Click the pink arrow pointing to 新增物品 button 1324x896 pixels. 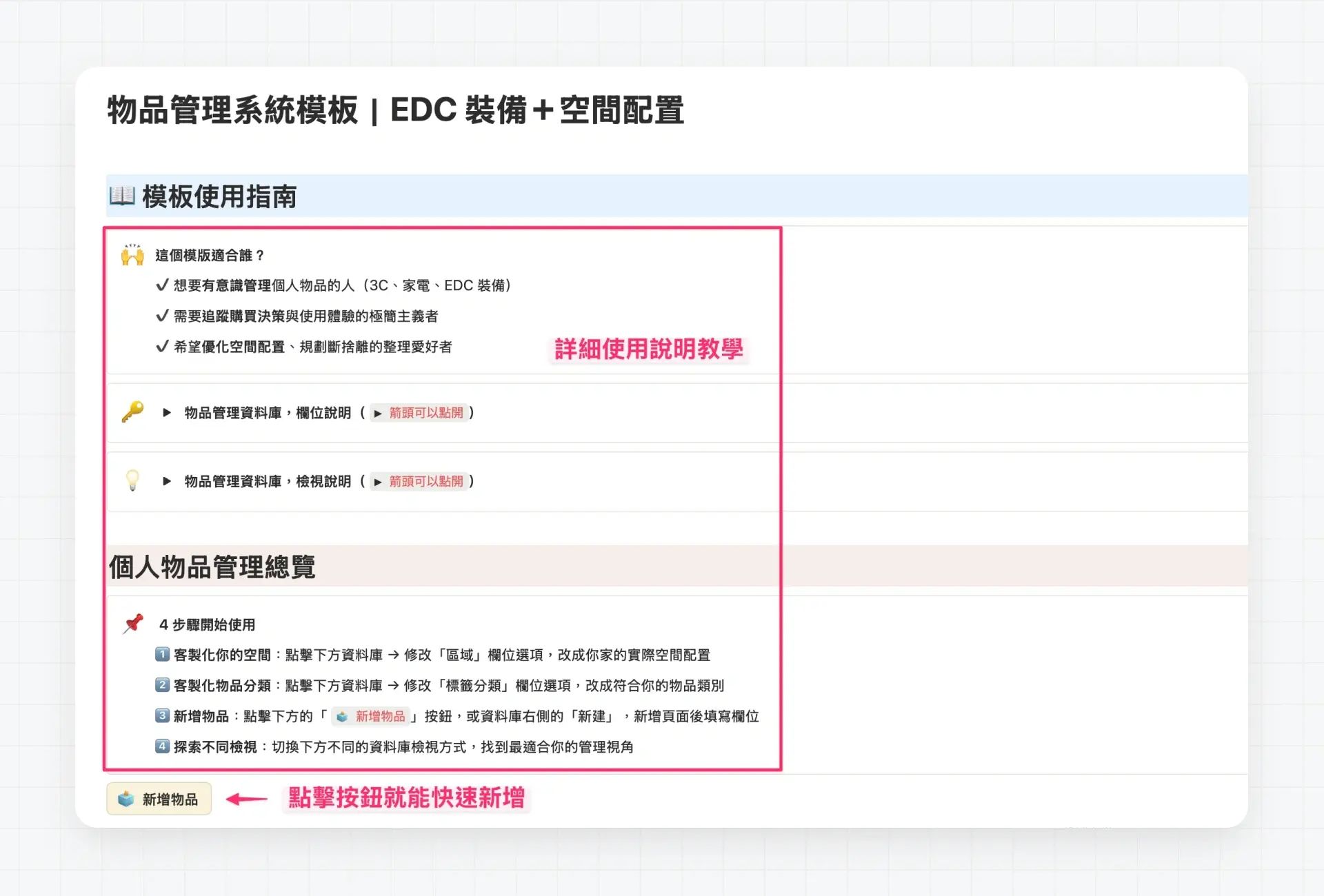tap(247, 799)
